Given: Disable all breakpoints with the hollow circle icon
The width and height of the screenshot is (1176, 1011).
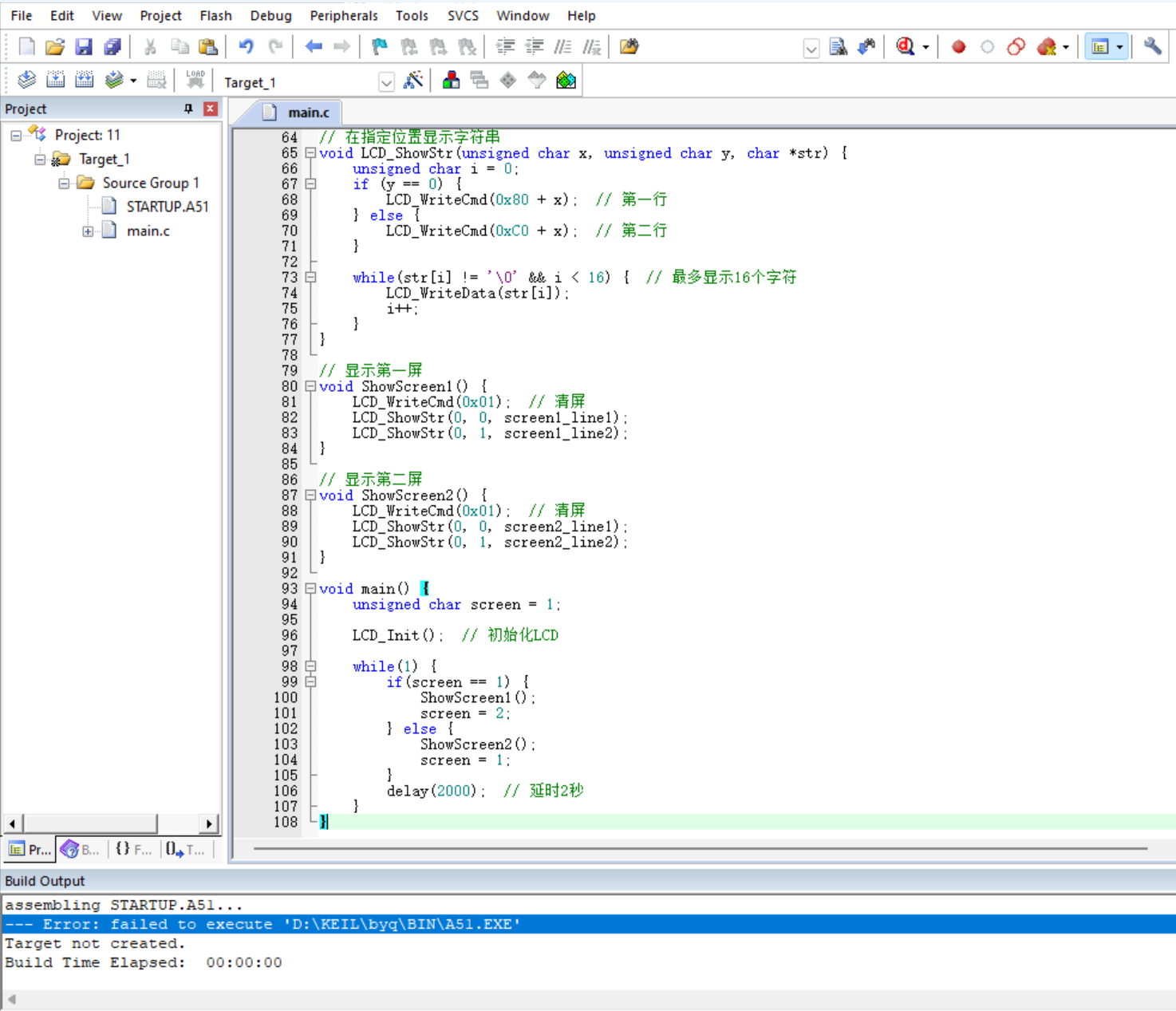Looking at the screenshot, I should pos(987,46).
